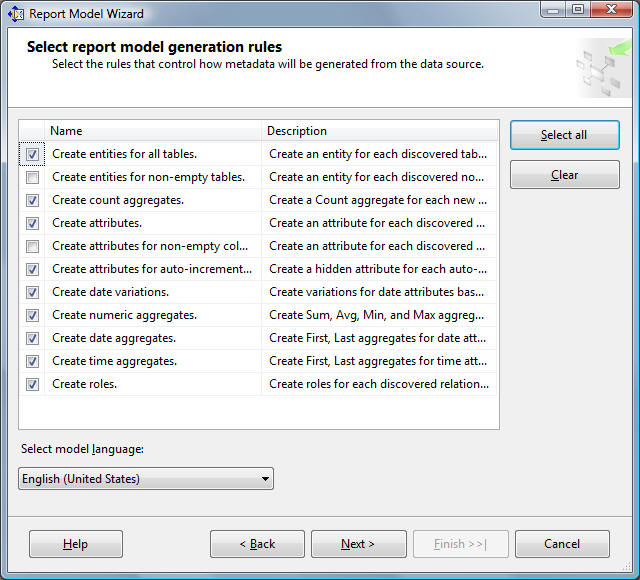The height and width of the screenshot is (580, 640).
Task: Return to previous step with Back
Action: (x=257, y=544)
